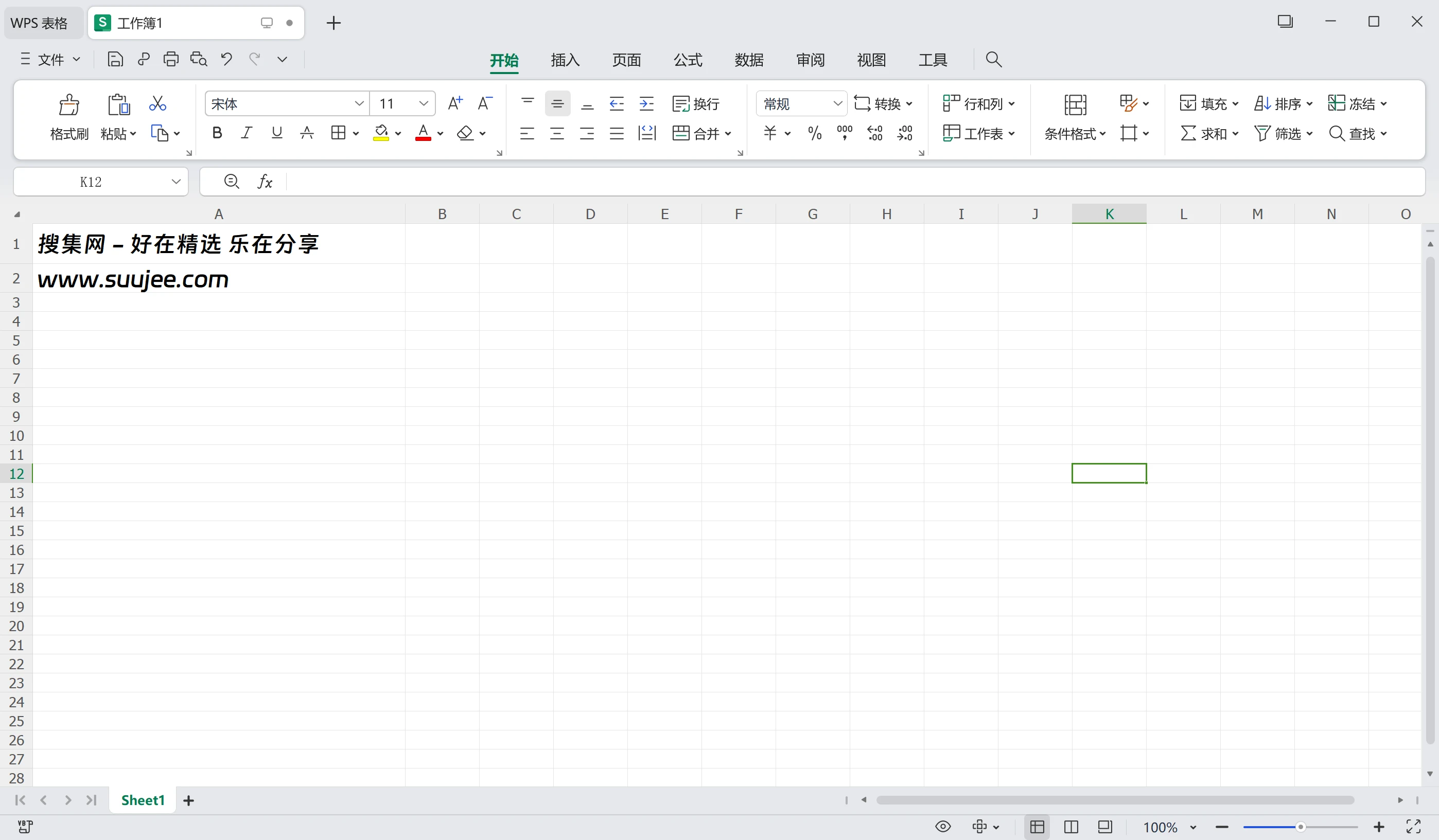Image resolution: width=1439 pixels, height=840 pixels.
Task: Apply strikethrough formatting icon
Action: pyautogui.click(x=307, y=134)
